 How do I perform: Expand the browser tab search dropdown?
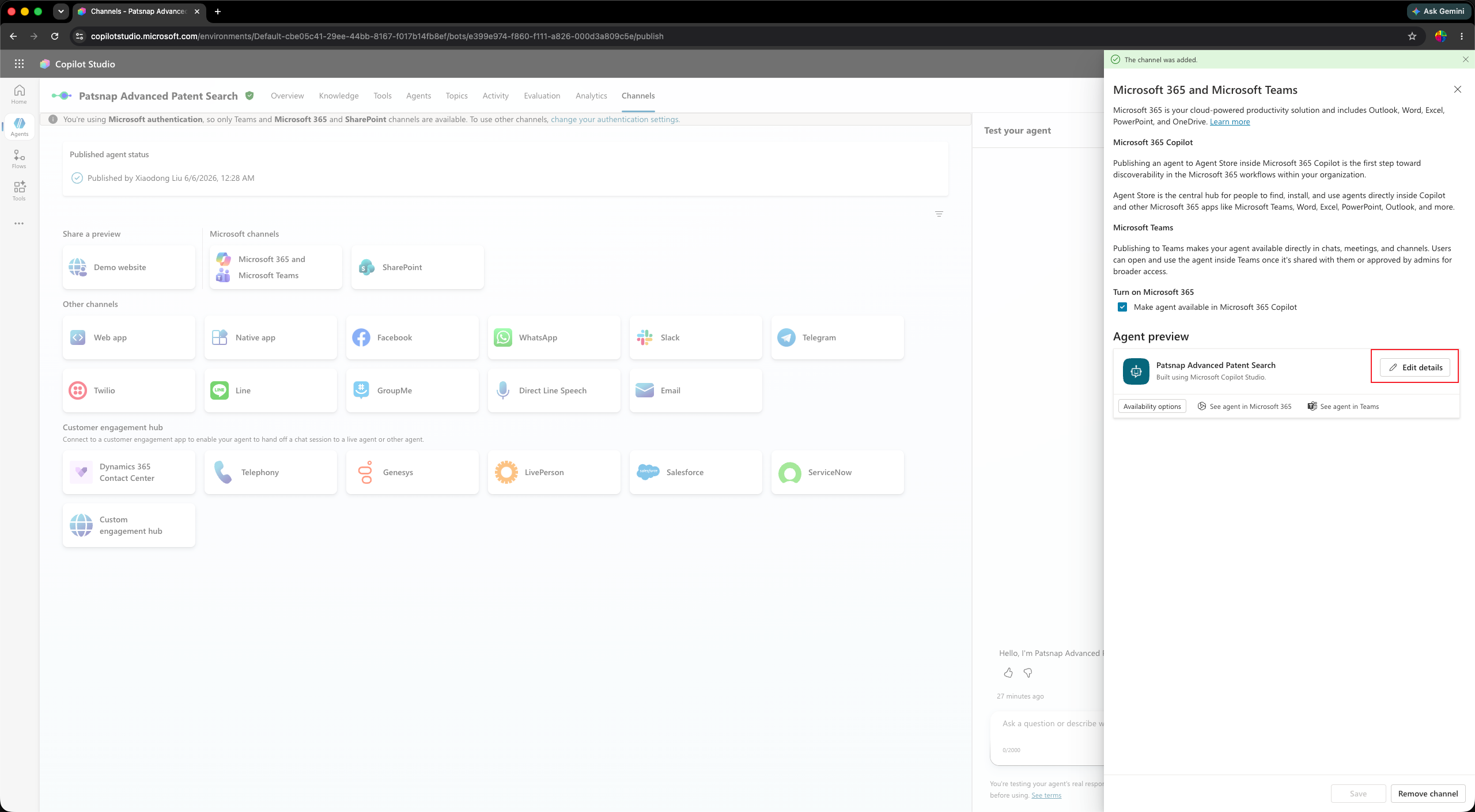[61, 12]
